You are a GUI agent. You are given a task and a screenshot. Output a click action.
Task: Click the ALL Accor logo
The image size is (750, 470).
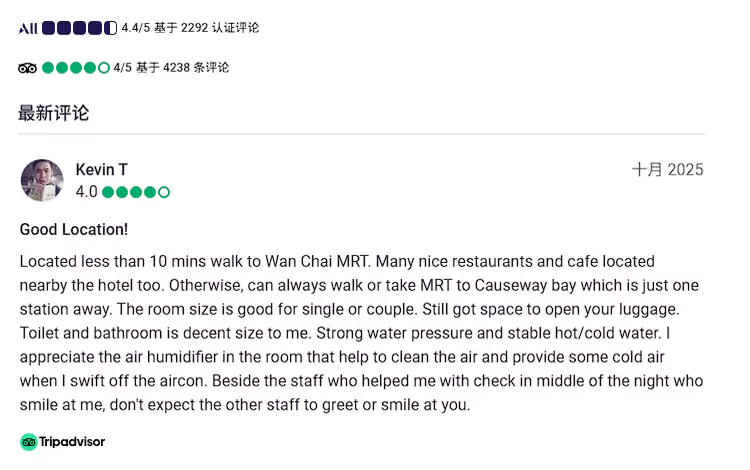27,28
